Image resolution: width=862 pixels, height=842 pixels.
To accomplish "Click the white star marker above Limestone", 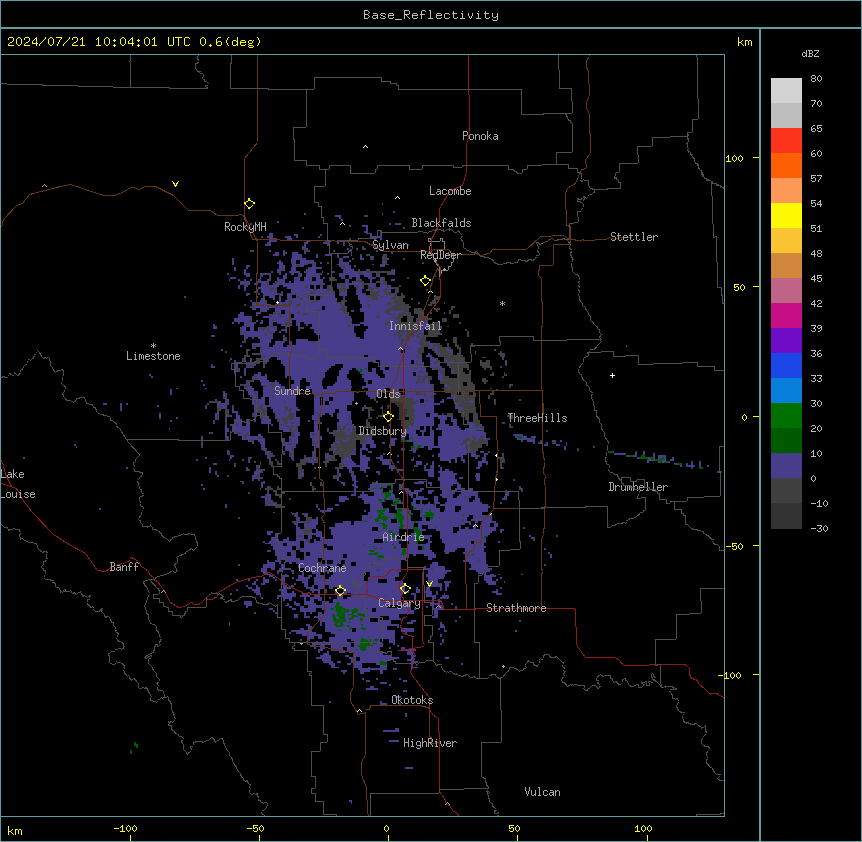I will 153,346.
